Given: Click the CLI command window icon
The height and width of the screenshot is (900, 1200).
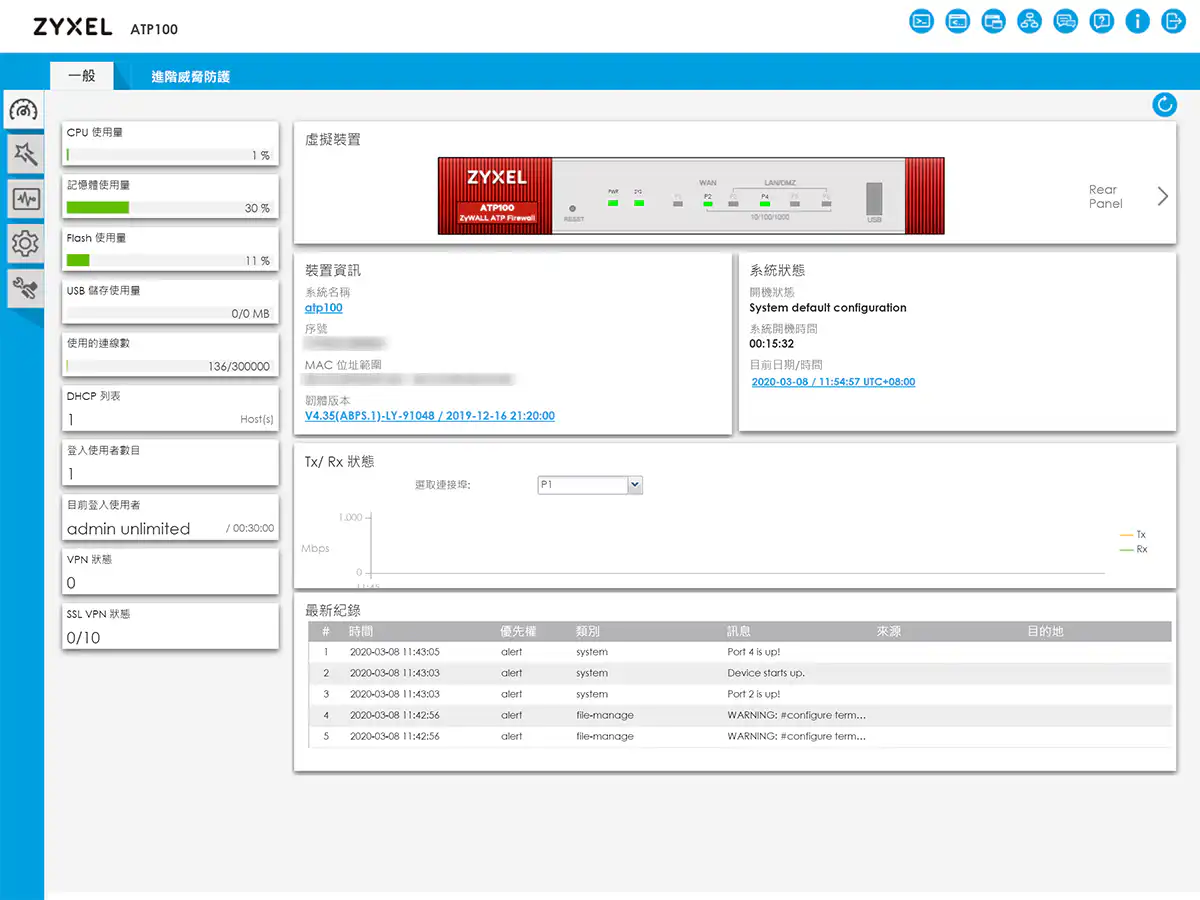Looking at the screenshot, I should [x=957, y=21].
